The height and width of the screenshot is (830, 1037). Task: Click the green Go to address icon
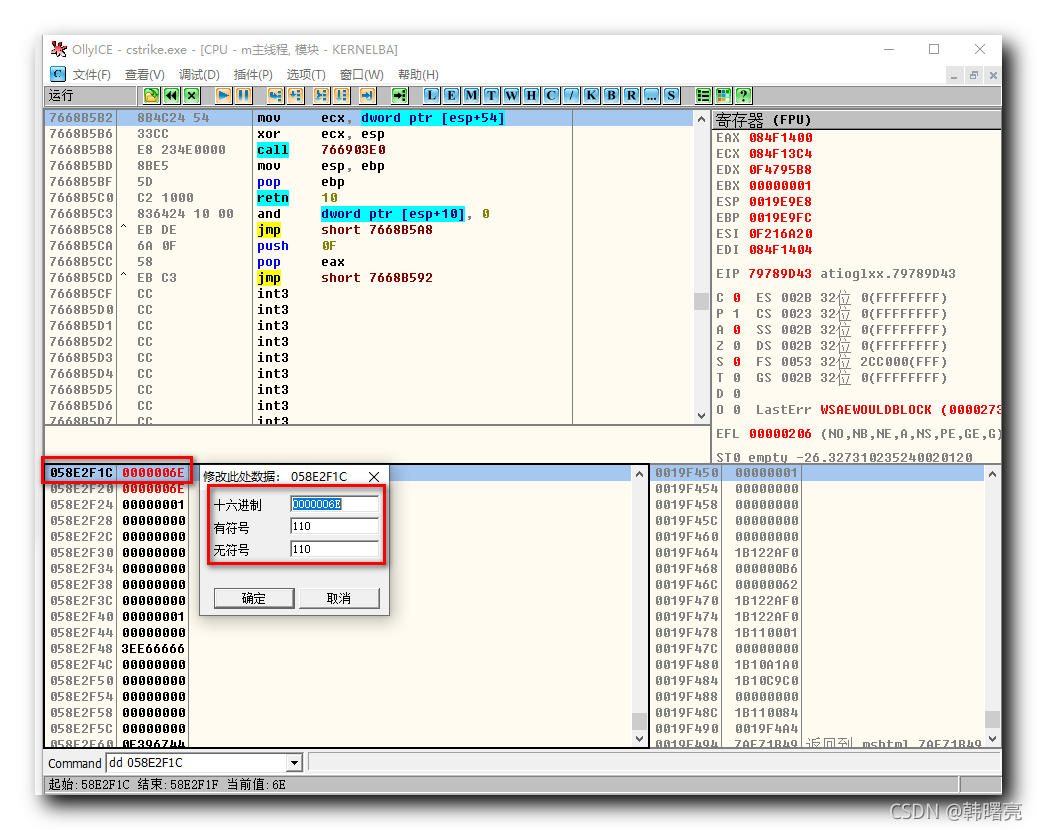point(399,95)
